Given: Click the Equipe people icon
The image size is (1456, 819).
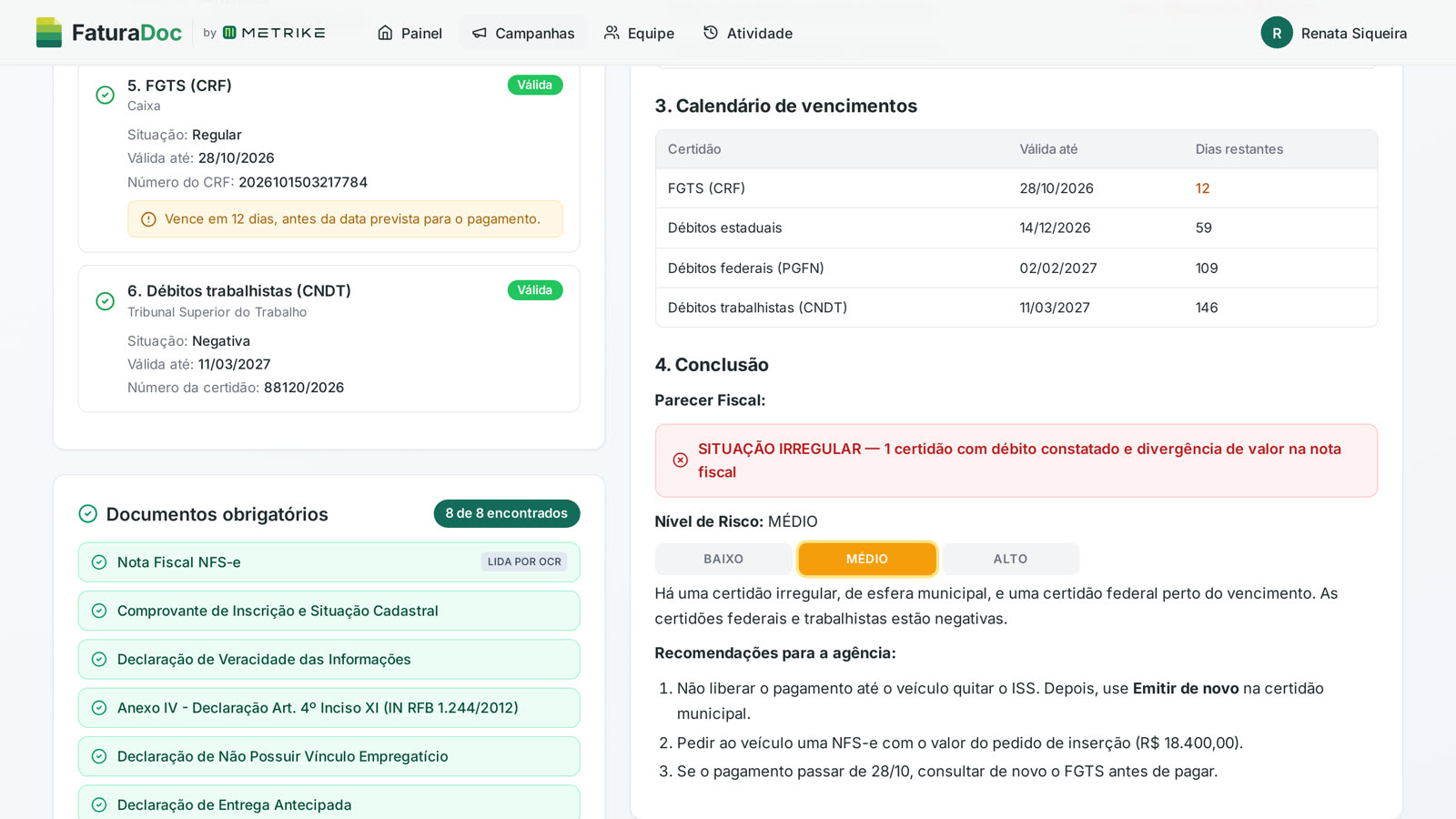Looking at the screenshot, I should coord(612,33).
